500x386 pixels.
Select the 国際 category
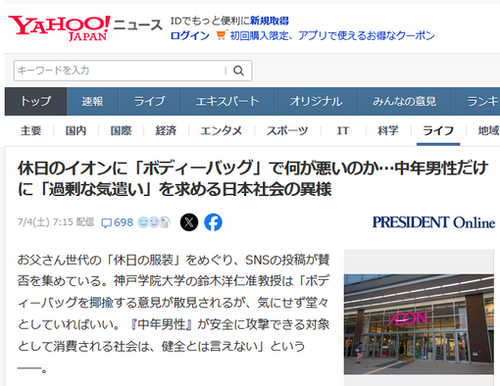pyautogui.click(x=121, y=131)
